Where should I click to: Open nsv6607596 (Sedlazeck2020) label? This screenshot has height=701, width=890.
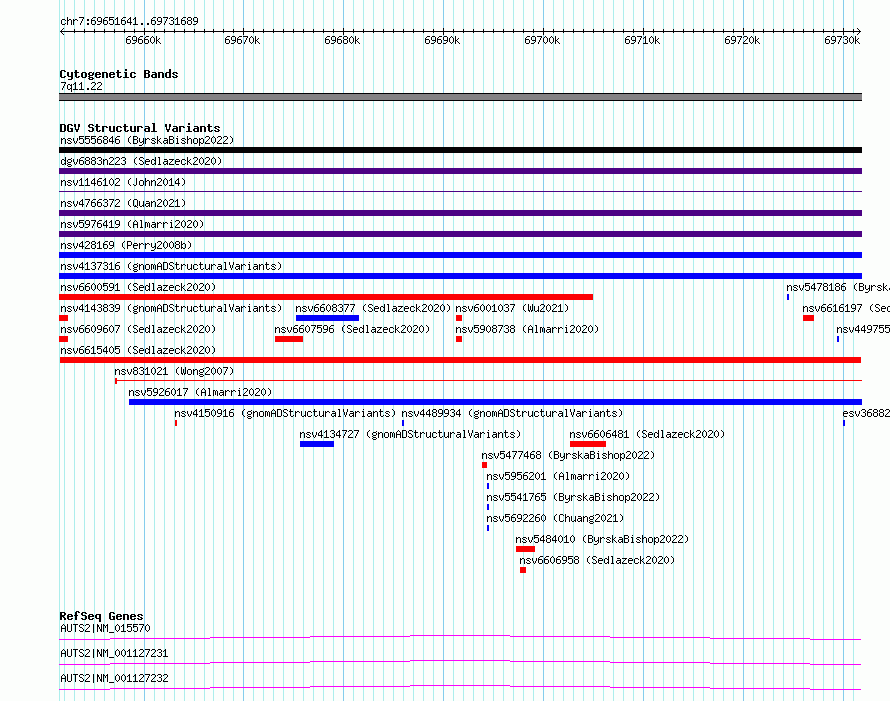point(352,329)
